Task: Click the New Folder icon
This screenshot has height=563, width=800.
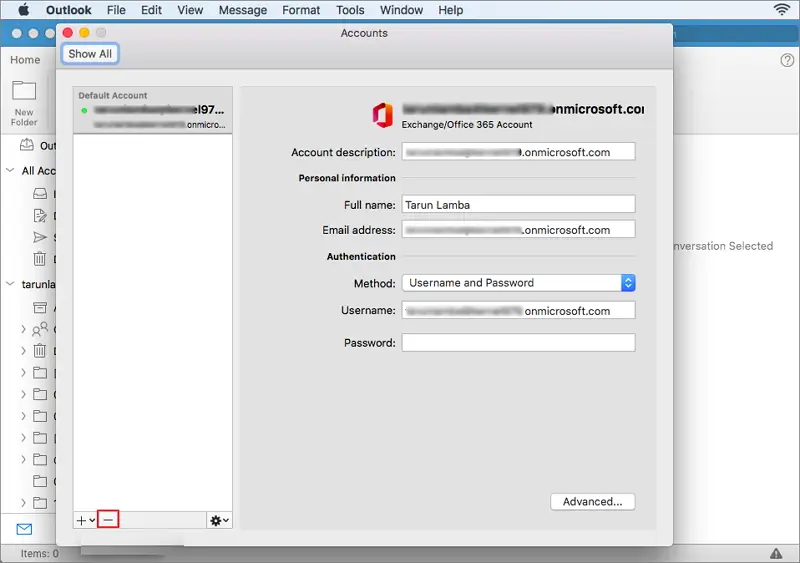Action: click(24, 91)
